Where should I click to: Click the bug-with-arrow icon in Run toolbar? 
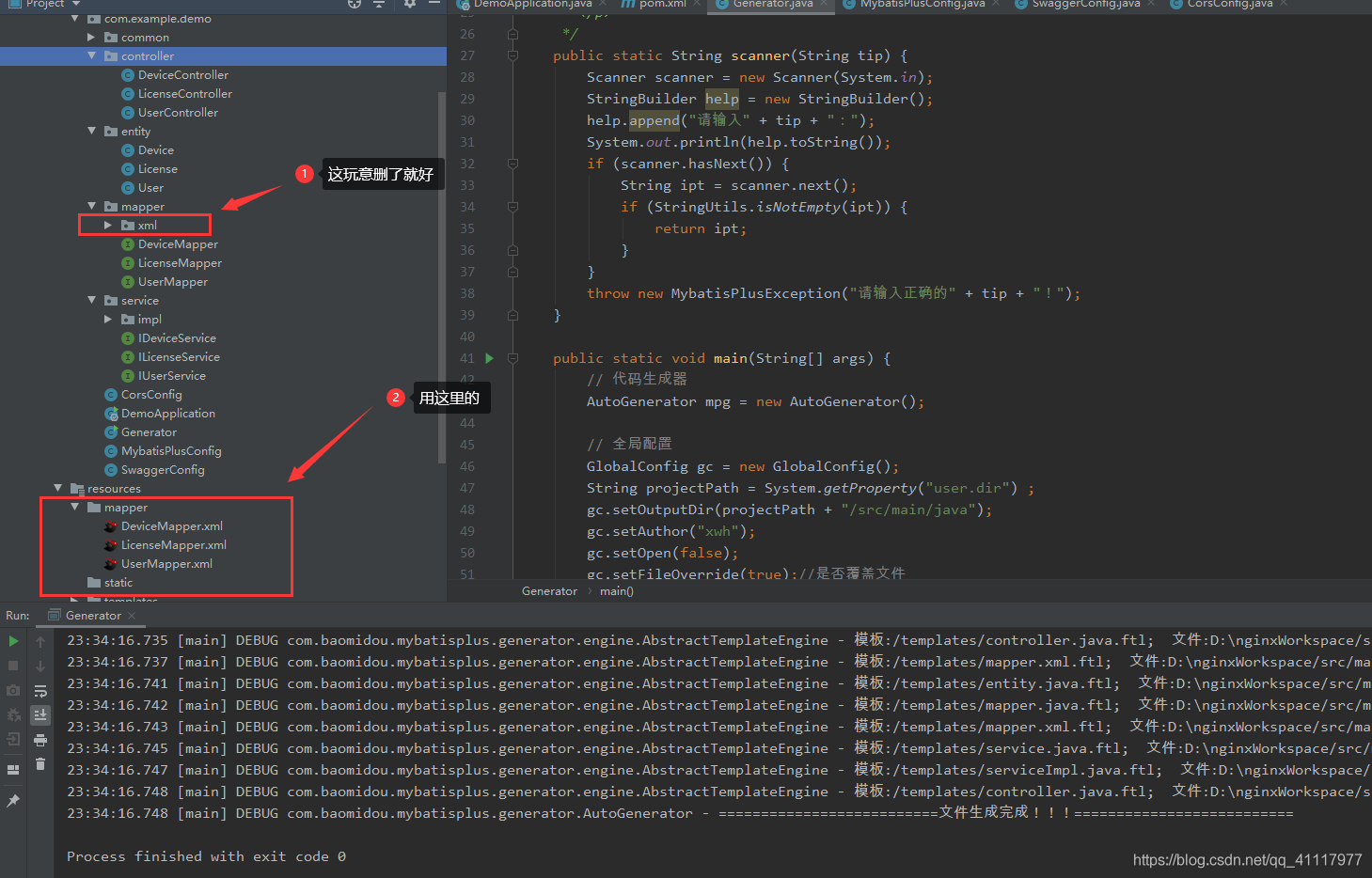coord(13,714)
